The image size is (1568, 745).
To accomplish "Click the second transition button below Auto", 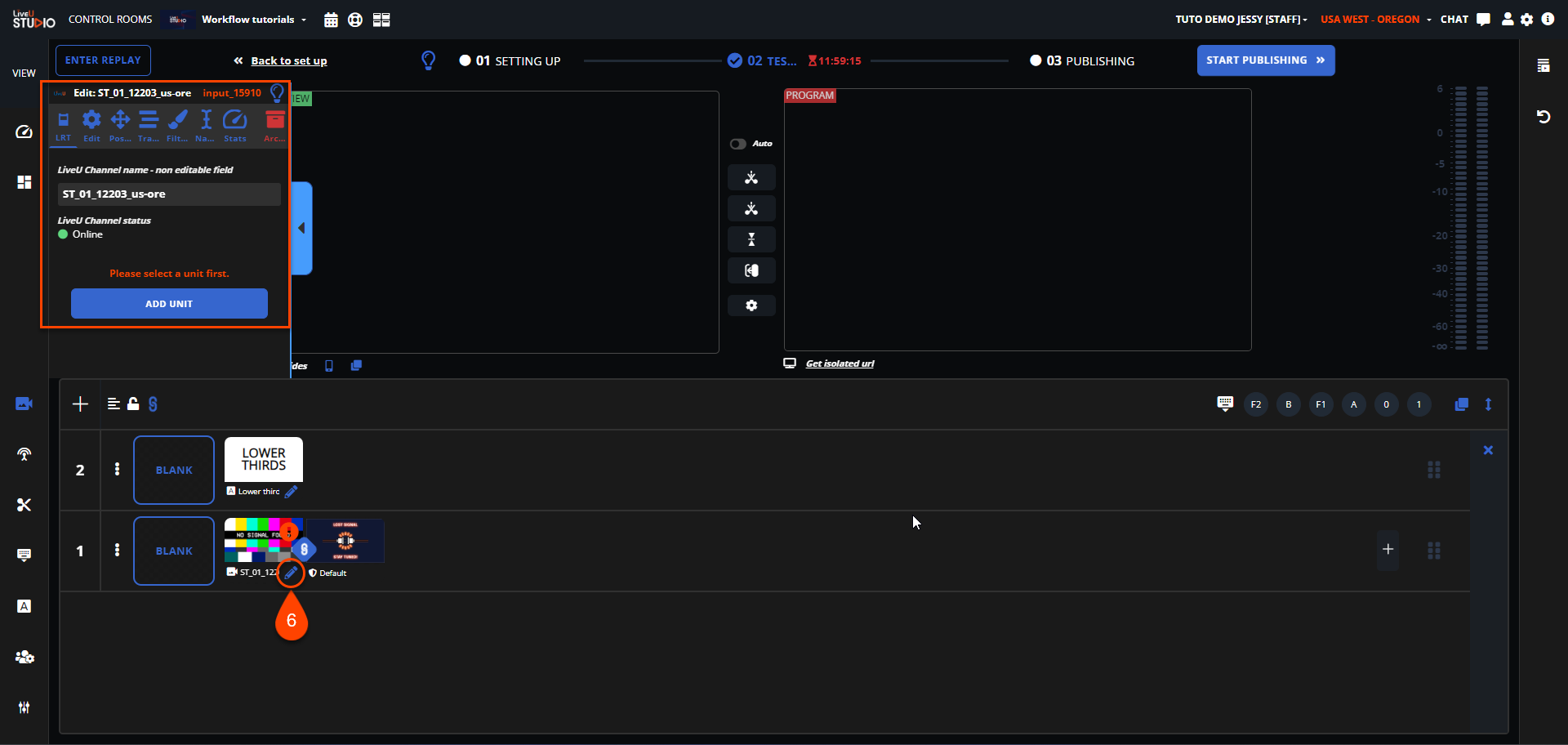I will click(751, 208).
